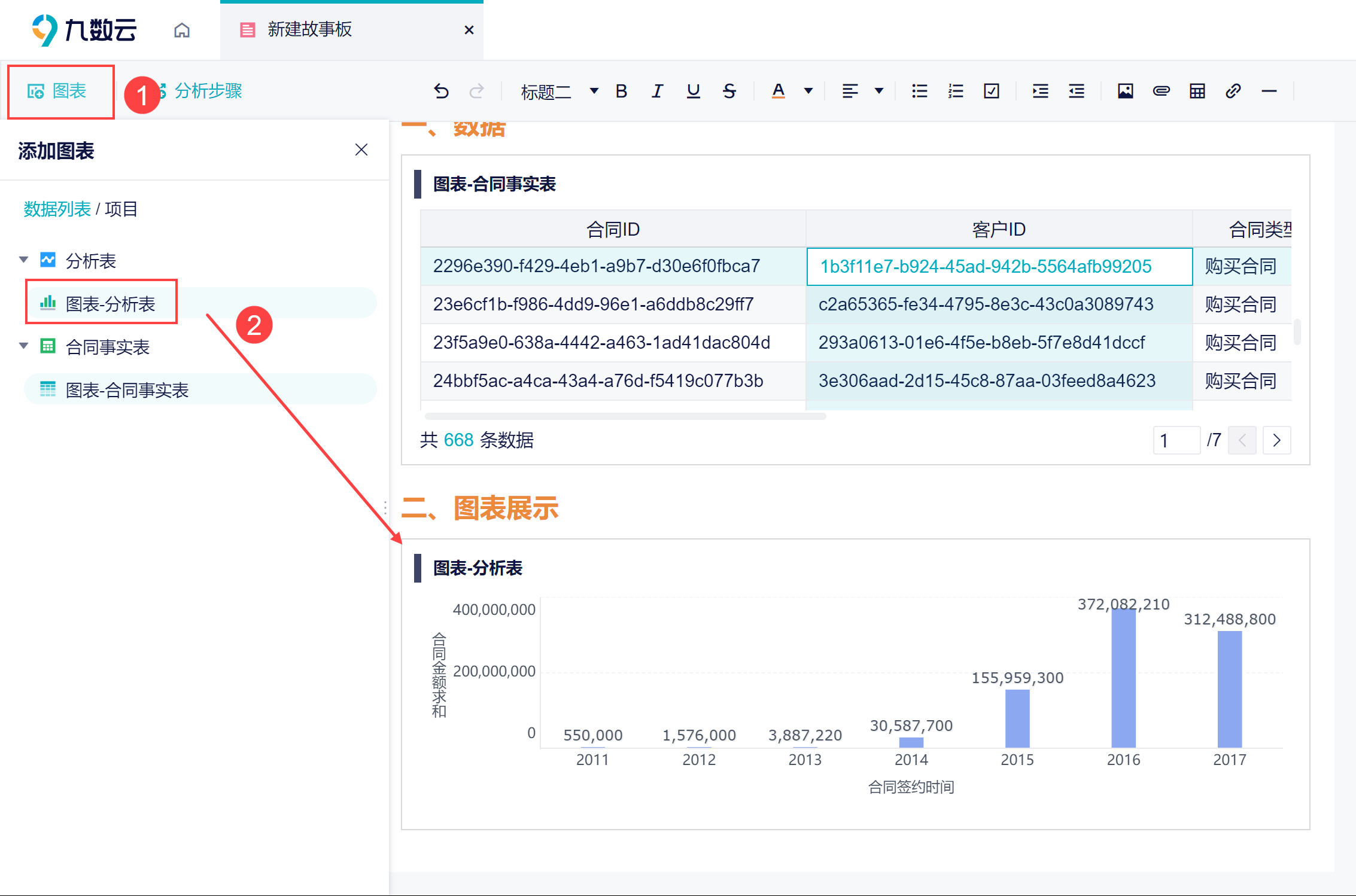
Task: Collapse the 分析表 tree node
Action: point(24,260)
